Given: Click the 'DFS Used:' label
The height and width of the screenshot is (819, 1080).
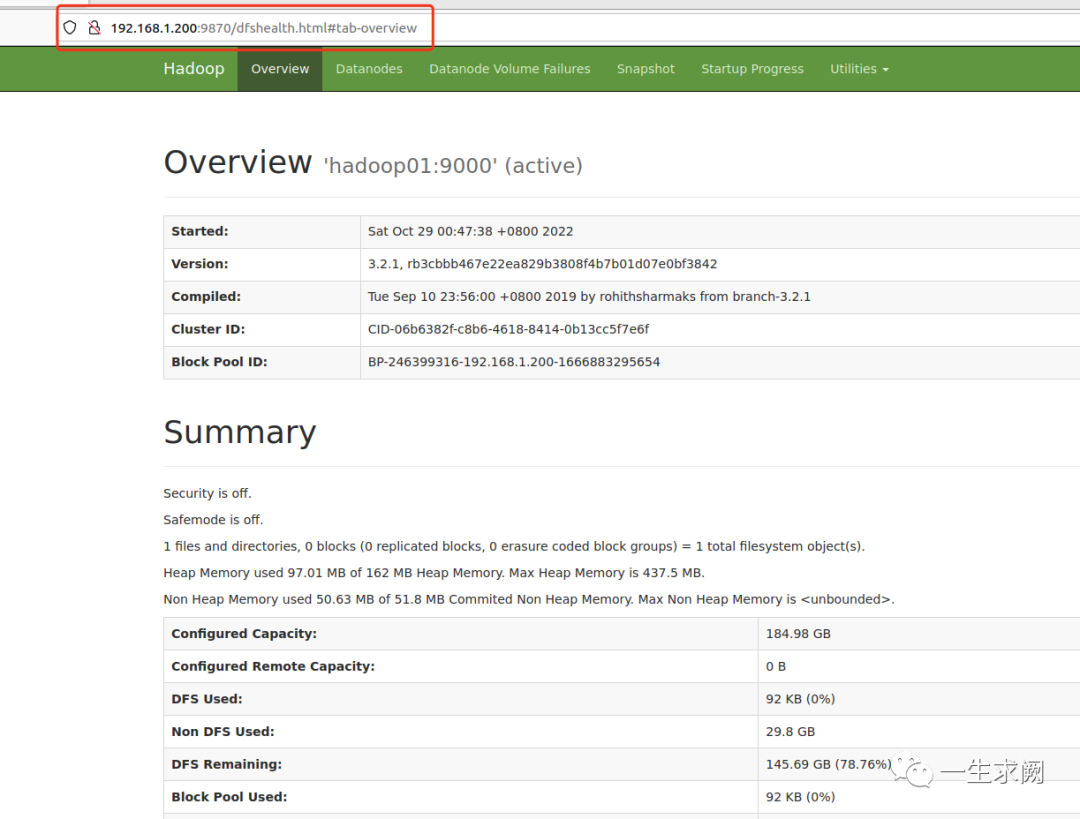Looking at the screenshot, I should click(207, 699).
